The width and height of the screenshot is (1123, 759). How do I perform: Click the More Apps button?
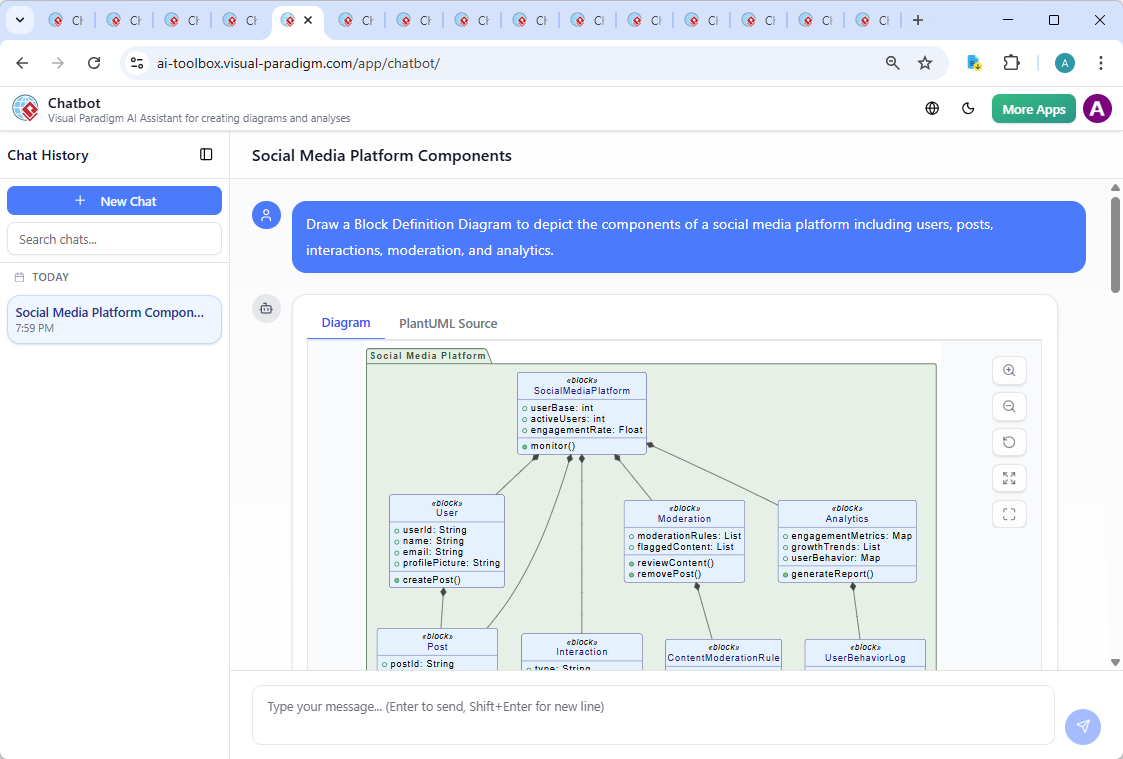pyautogui.click(x=1033, y=108)
